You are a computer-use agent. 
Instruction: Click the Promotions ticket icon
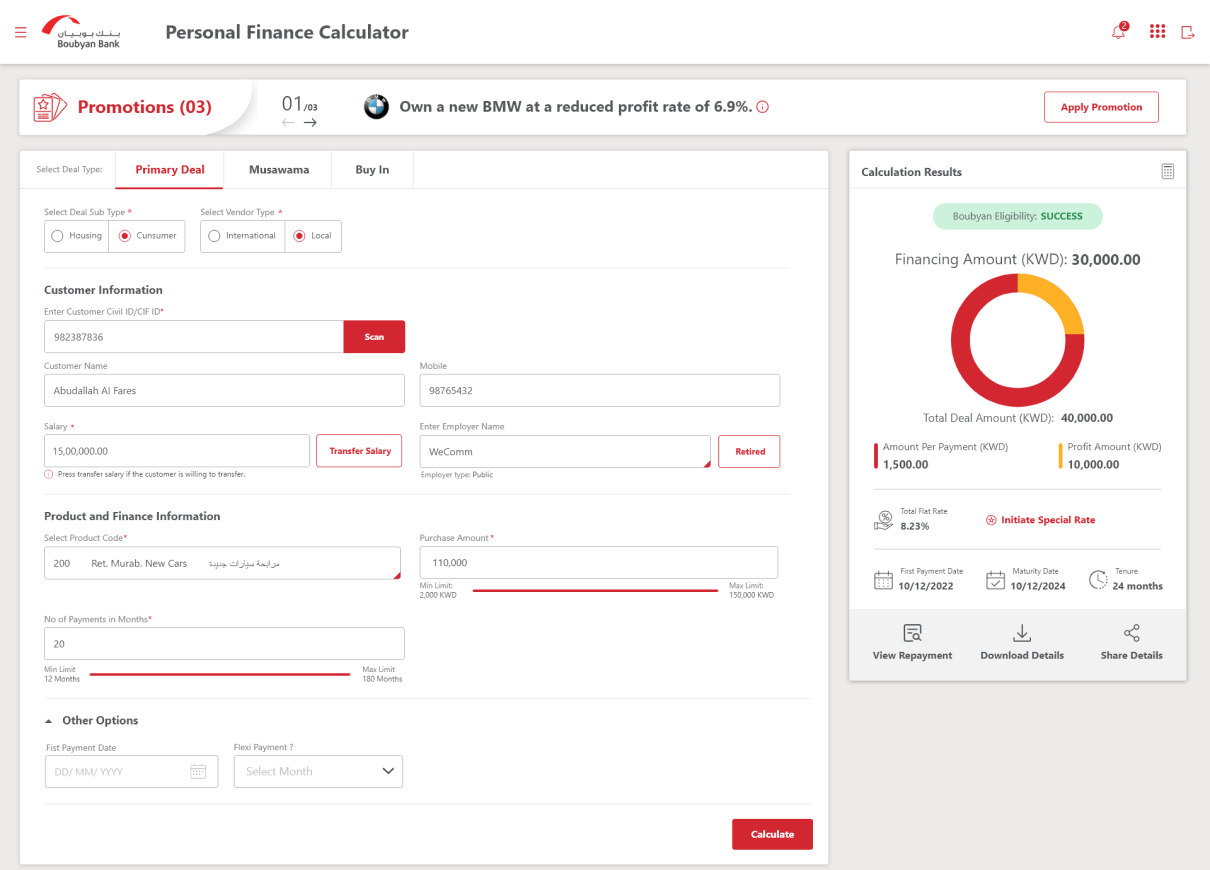tap(50, 107)
